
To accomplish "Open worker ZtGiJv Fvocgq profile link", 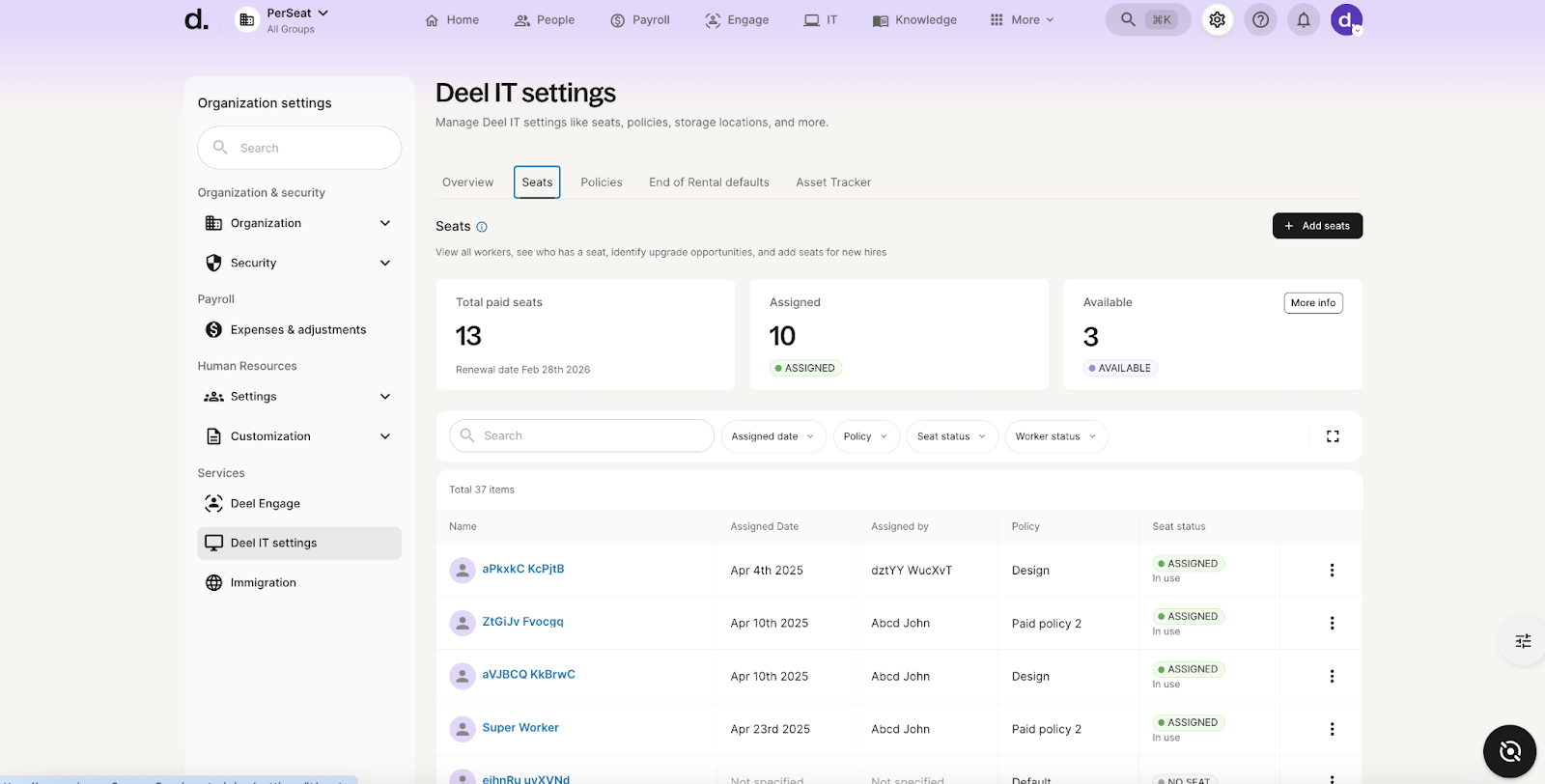I will click(522, 622).
